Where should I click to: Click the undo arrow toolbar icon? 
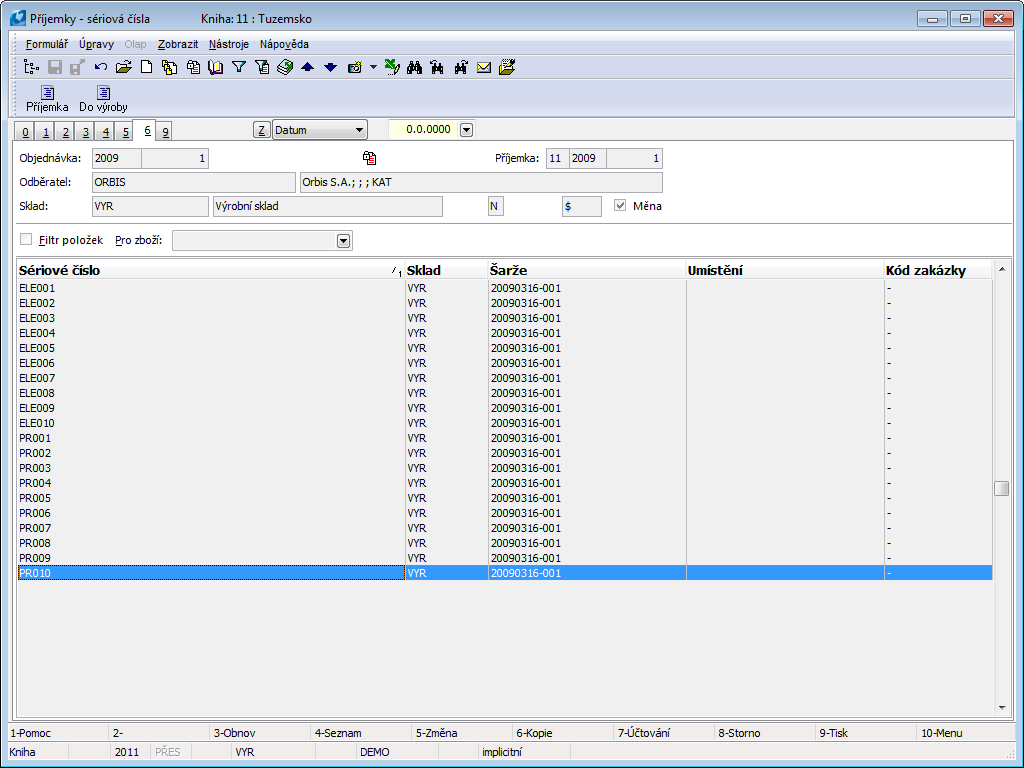[101, 67]
